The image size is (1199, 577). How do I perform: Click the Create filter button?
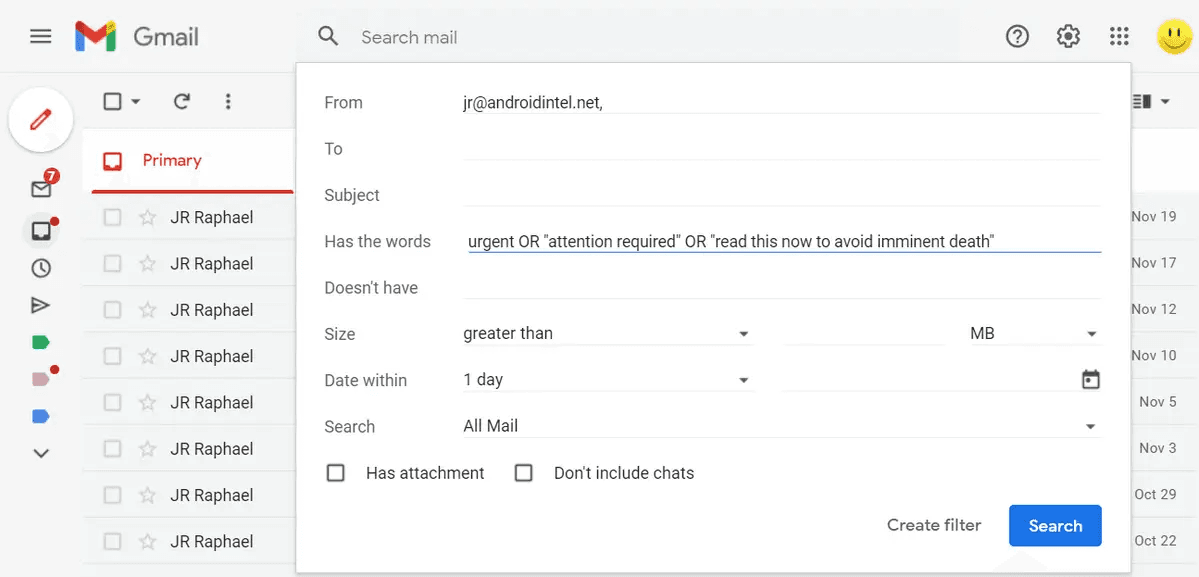click(x=933, y=525)
